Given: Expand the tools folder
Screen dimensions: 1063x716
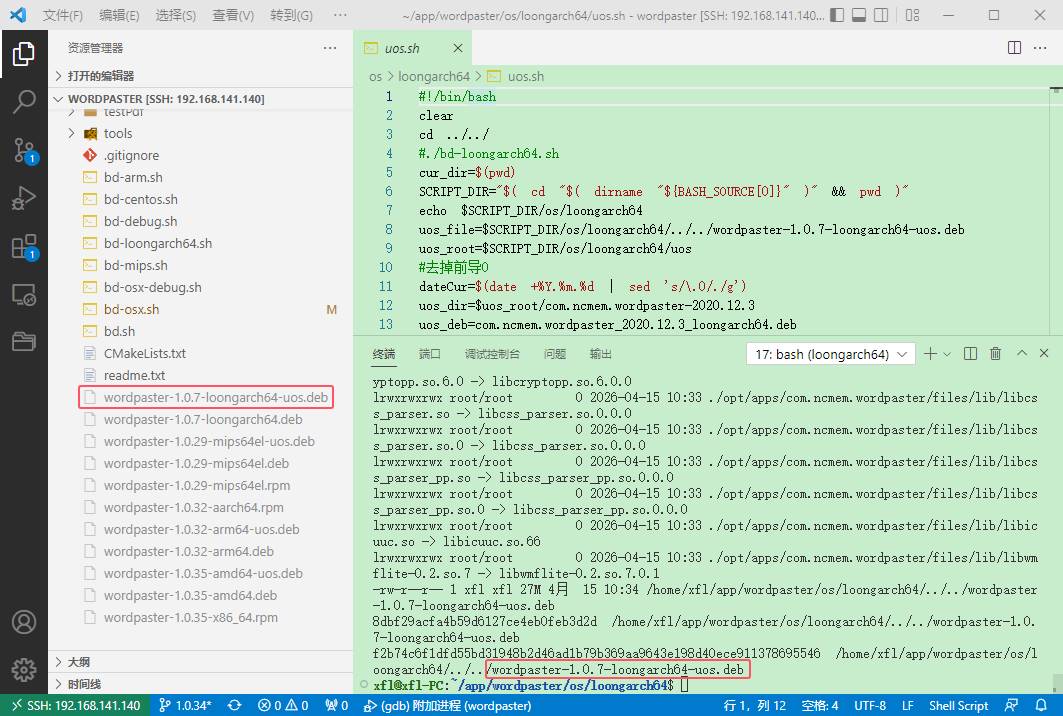Looking at the screenshot, I should [117, 133].
